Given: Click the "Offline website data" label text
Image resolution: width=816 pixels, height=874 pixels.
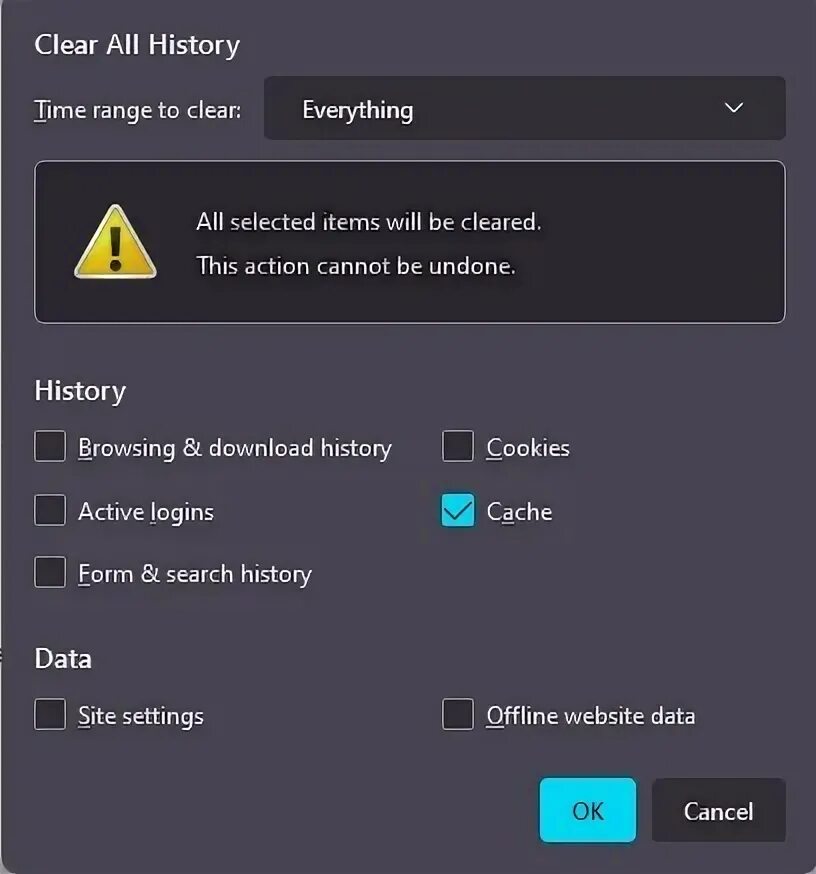Looking at the screenshot, I should click(590, 716).
